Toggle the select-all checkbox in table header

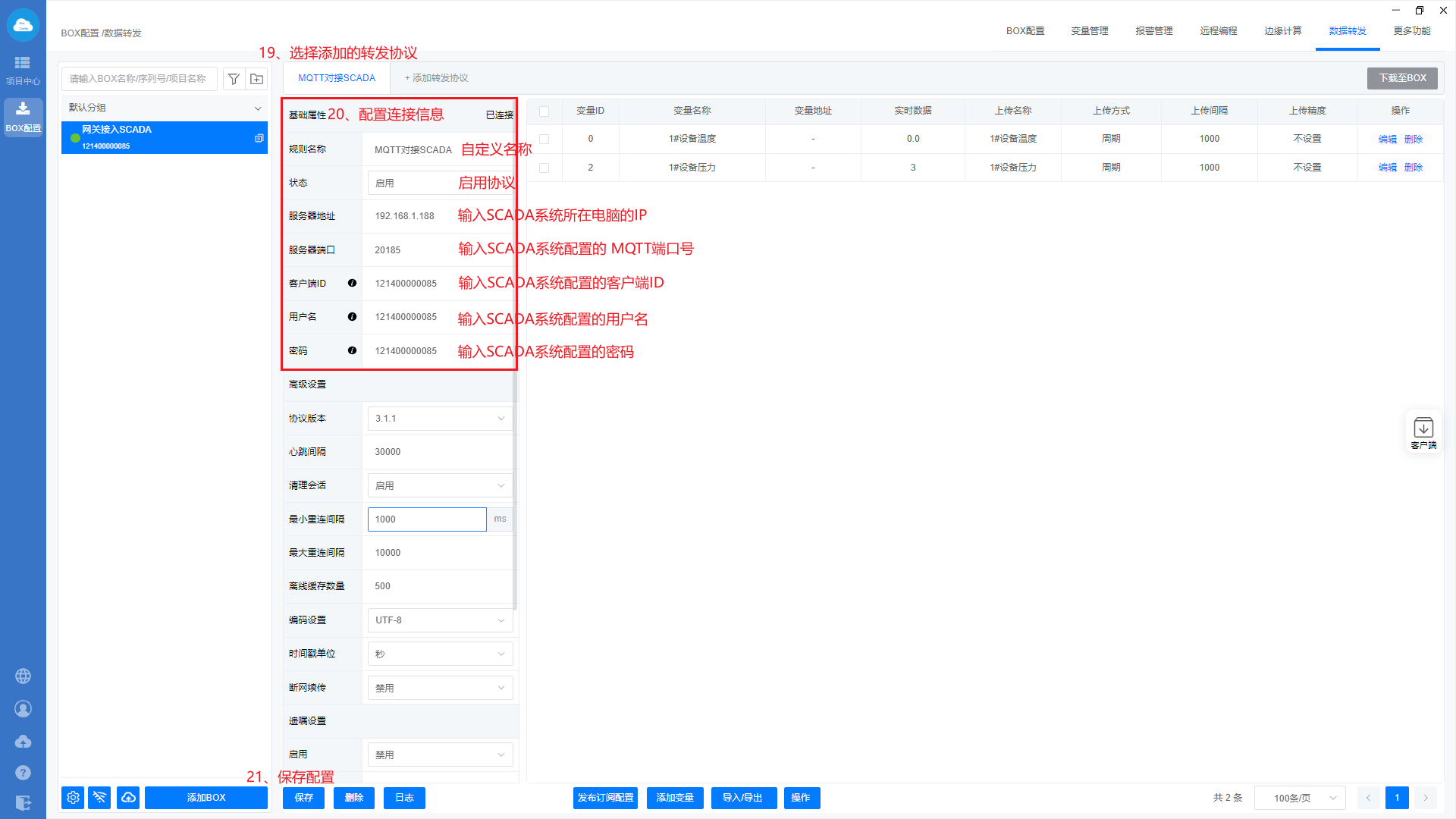544,111
